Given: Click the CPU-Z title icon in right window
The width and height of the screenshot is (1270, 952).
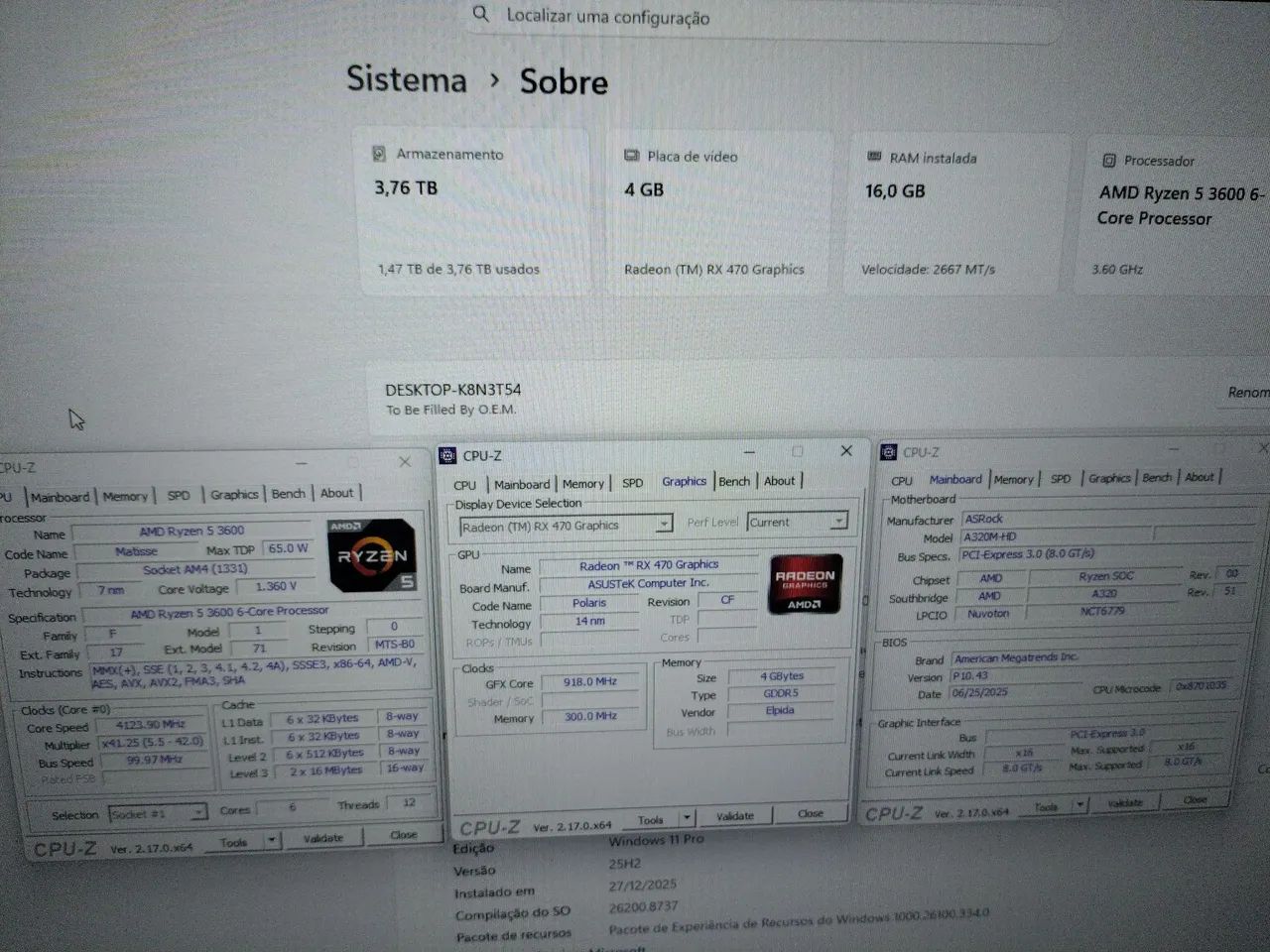Looking at the screenshot, I should click(888, 452).
